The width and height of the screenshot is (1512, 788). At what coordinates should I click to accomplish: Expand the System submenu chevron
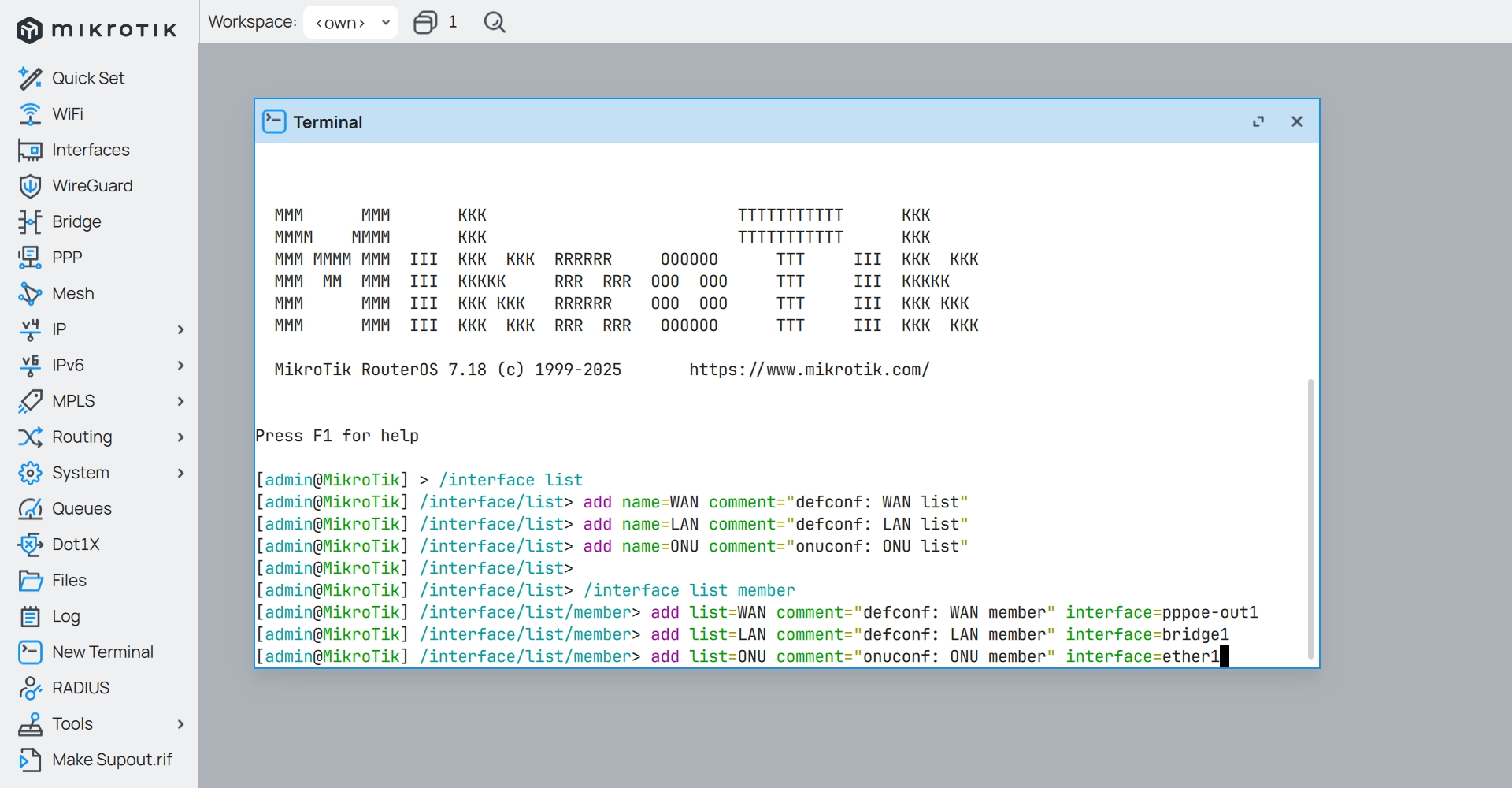click(180, 473)
